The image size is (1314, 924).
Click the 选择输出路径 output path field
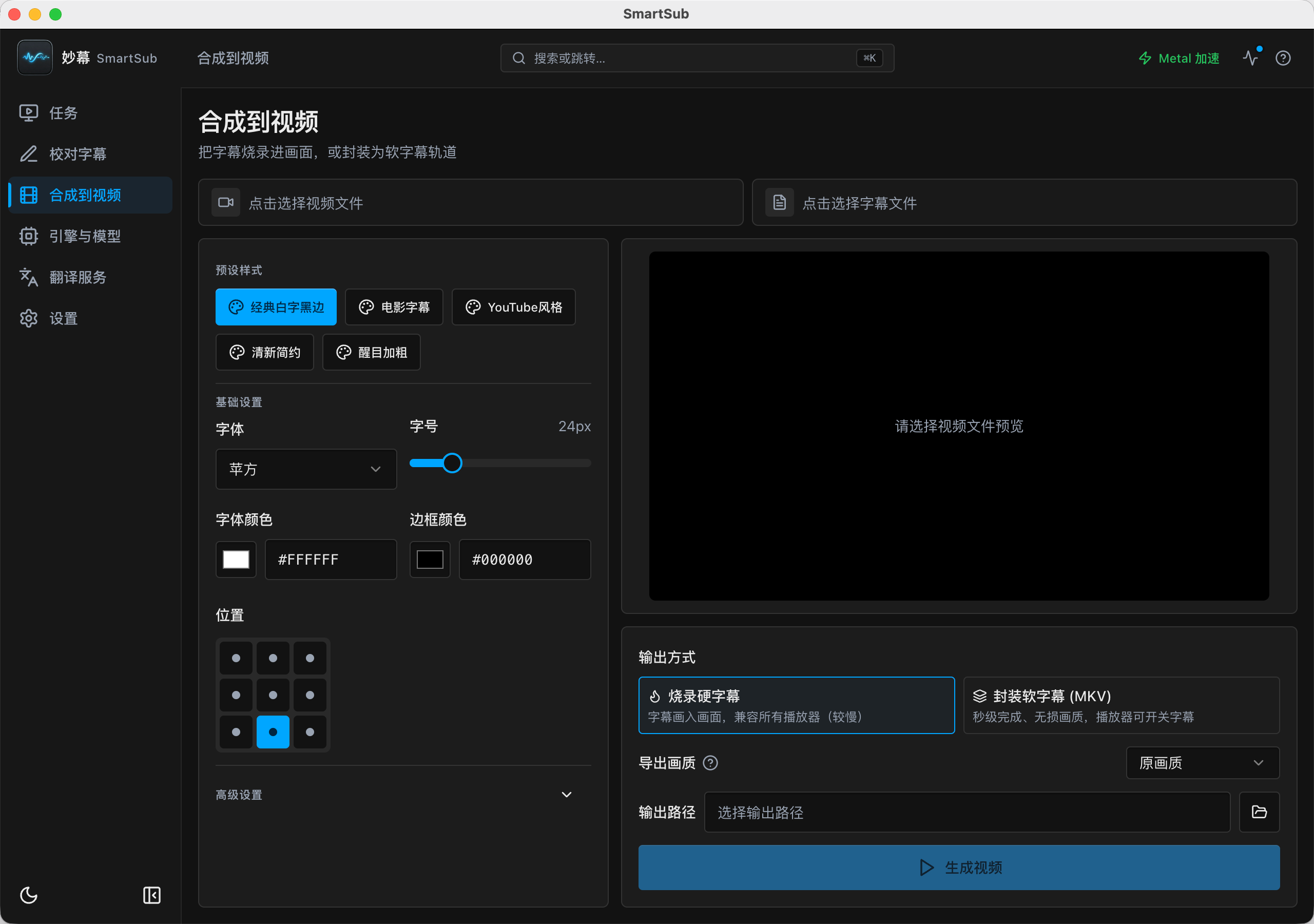coord(967,812)
